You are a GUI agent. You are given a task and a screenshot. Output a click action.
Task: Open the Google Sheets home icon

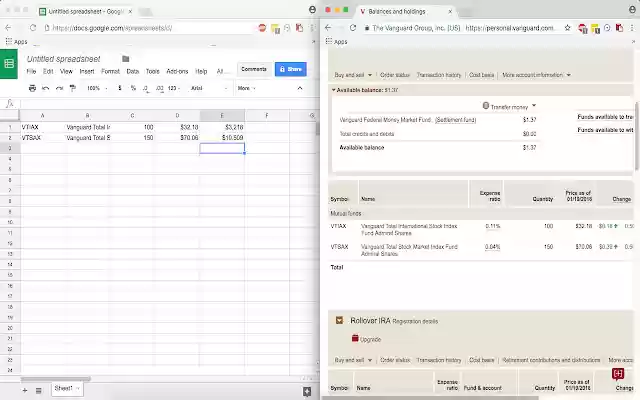[9, 64]
